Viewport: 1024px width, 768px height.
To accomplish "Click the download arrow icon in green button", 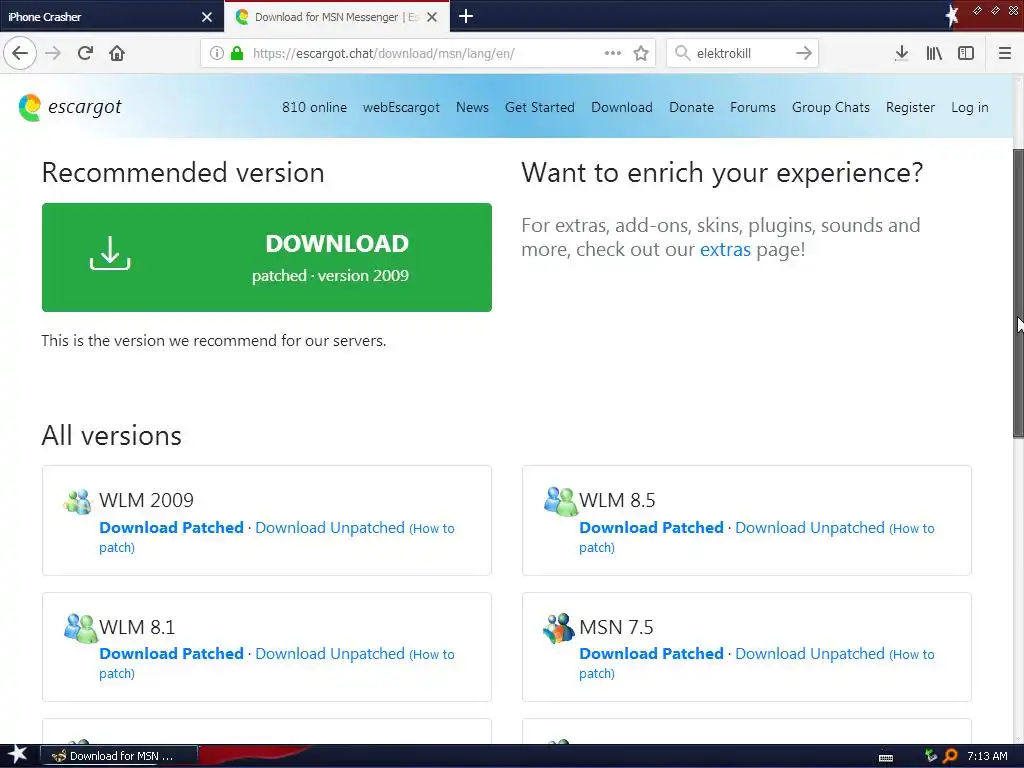I will click(x=110, y=253).
